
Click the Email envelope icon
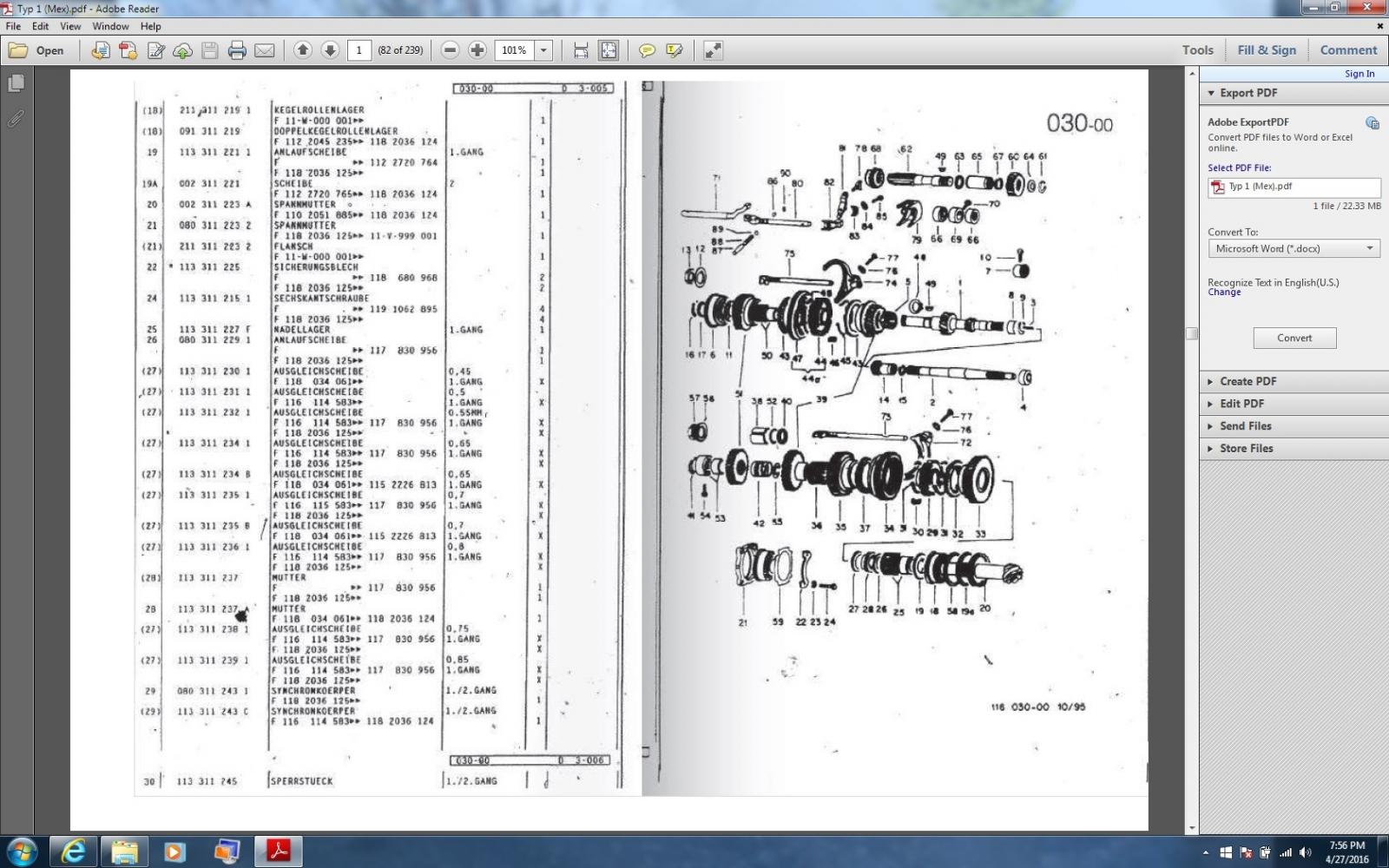265,50
